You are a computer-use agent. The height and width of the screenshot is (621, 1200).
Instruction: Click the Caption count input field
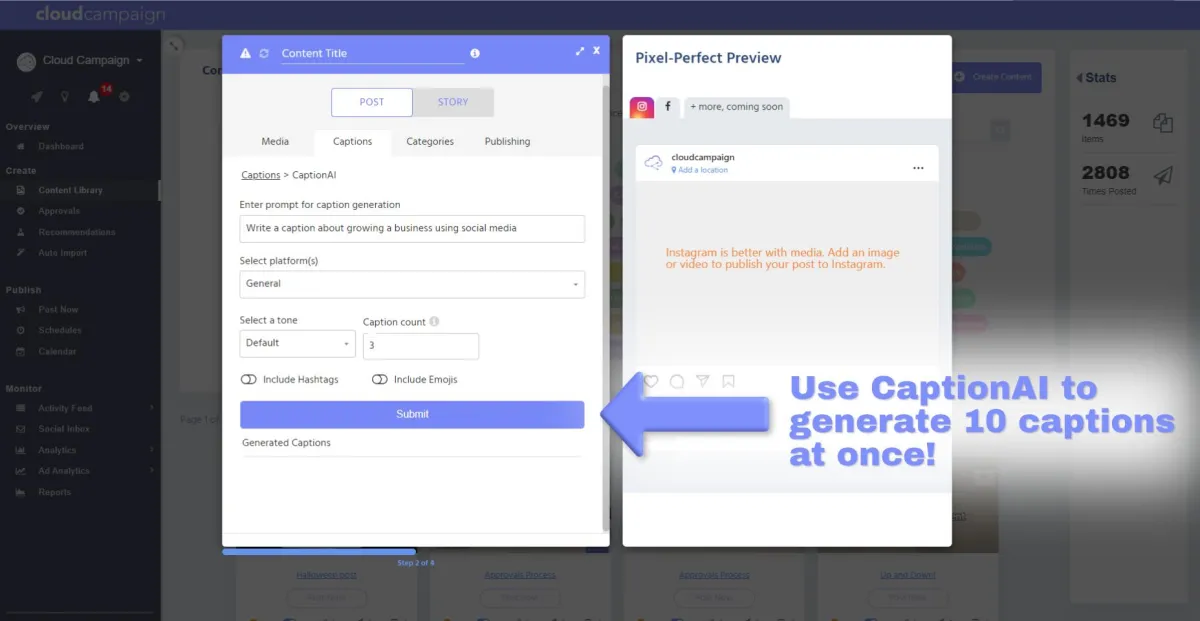click(x=421, y=346)
